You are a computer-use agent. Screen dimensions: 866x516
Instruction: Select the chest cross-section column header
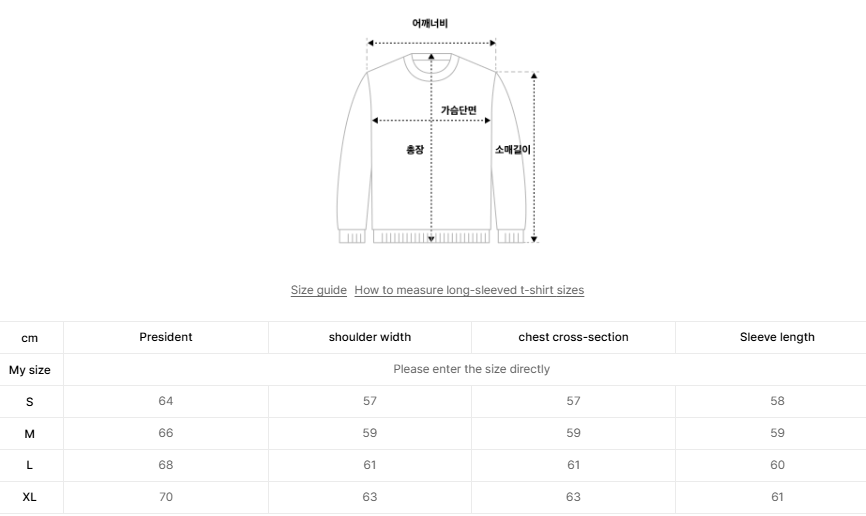tap(573, 337)
